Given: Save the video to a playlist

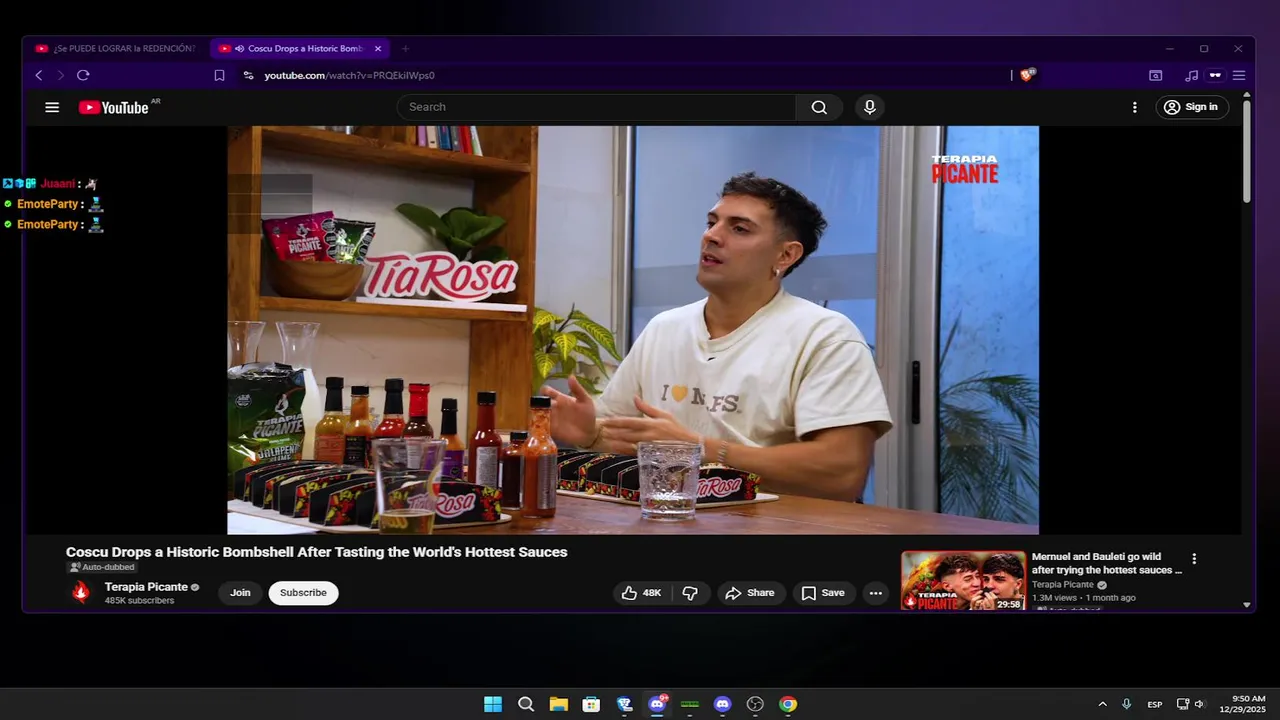Looking at the screenshot, I should click(x=823, y=593).
